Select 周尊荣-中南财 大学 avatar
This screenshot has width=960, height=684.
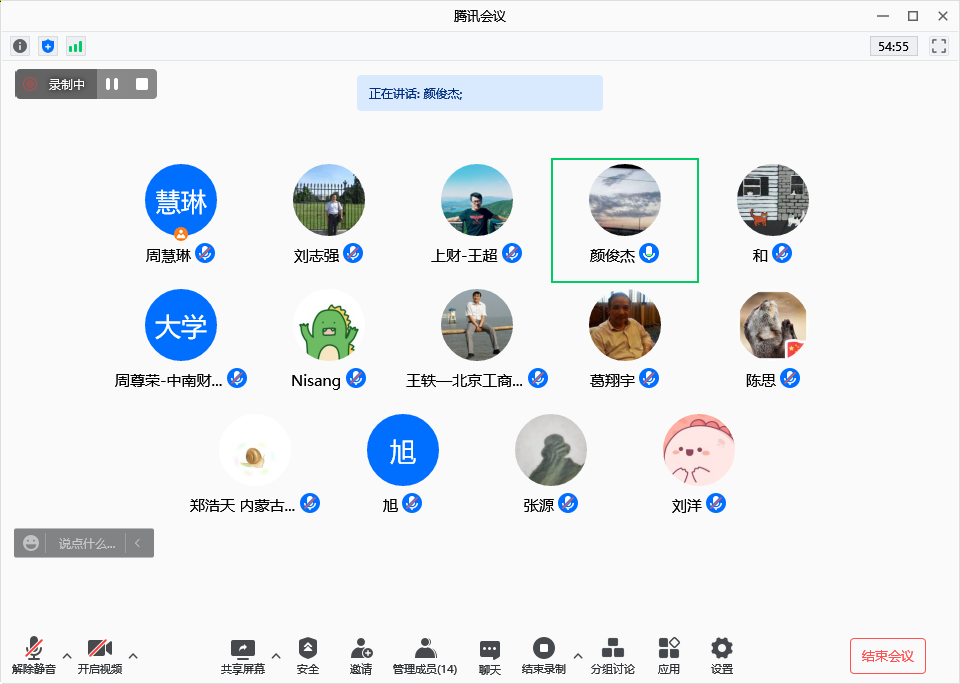[x=181, y=325]
